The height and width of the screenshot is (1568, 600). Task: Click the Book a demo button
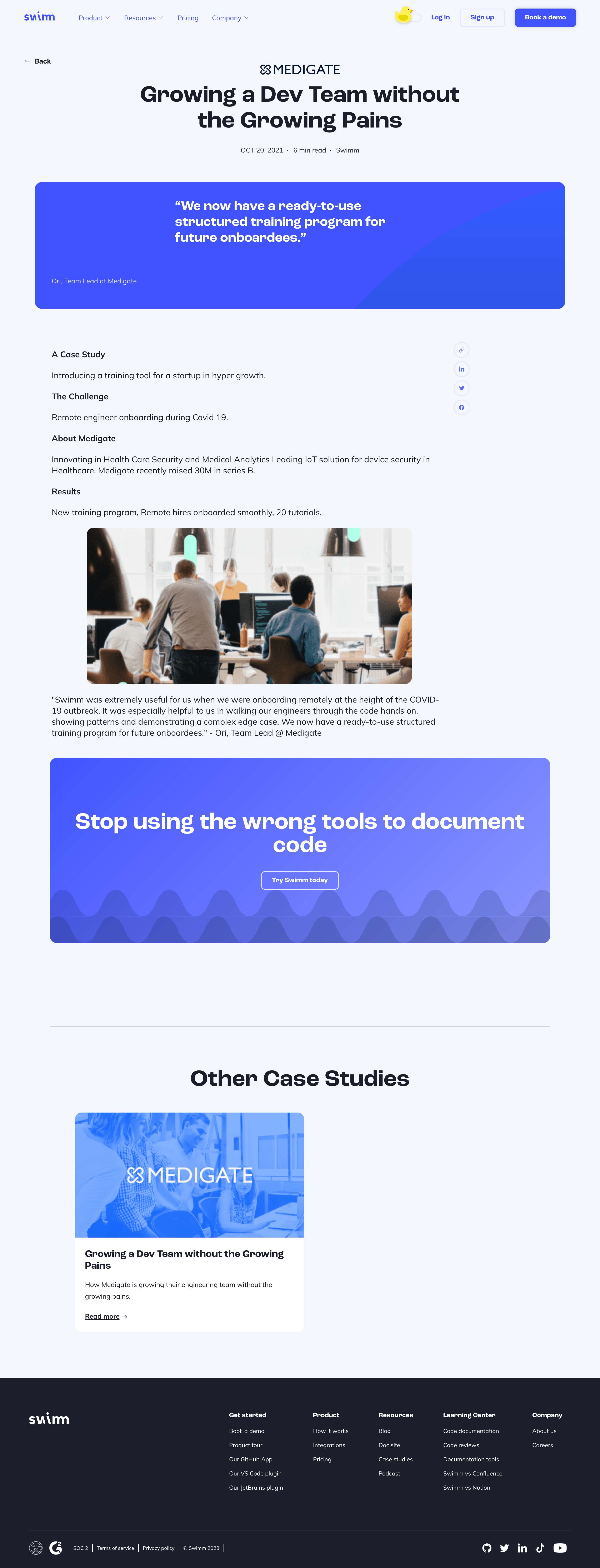(546, 17)
